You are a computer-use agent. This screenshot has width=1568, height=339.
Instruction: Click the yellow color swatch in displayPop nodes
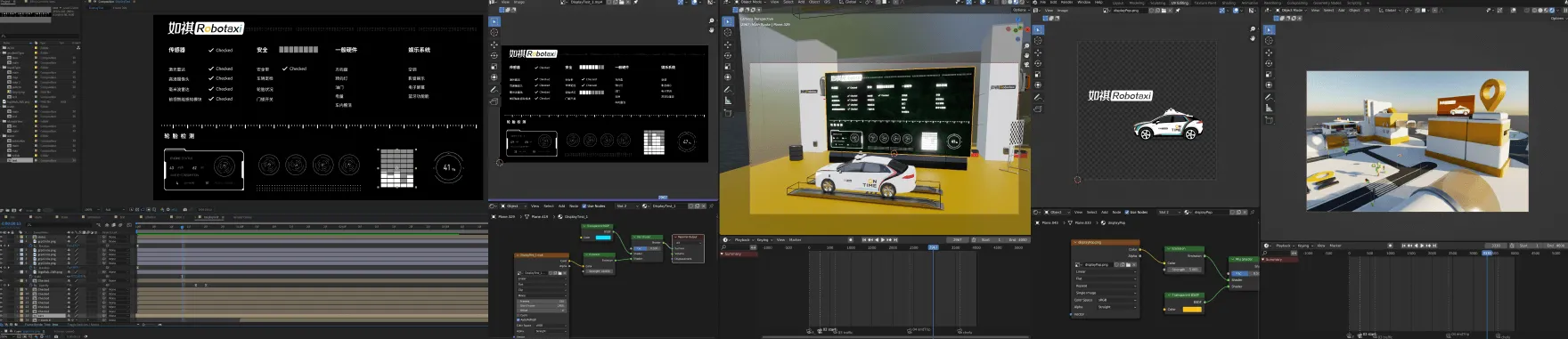coord(1192,310)
